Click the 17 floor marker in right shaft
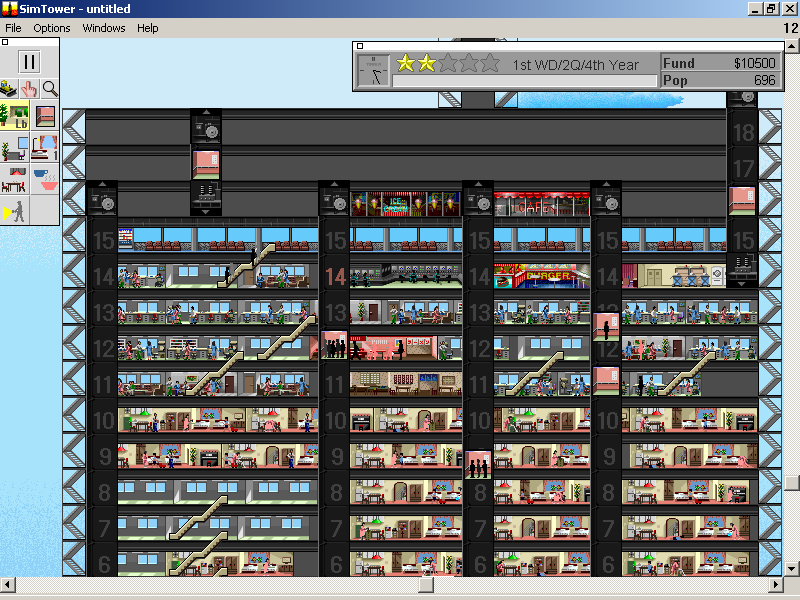The width and height of the screenshot is (800, 600). coord(743,168)
